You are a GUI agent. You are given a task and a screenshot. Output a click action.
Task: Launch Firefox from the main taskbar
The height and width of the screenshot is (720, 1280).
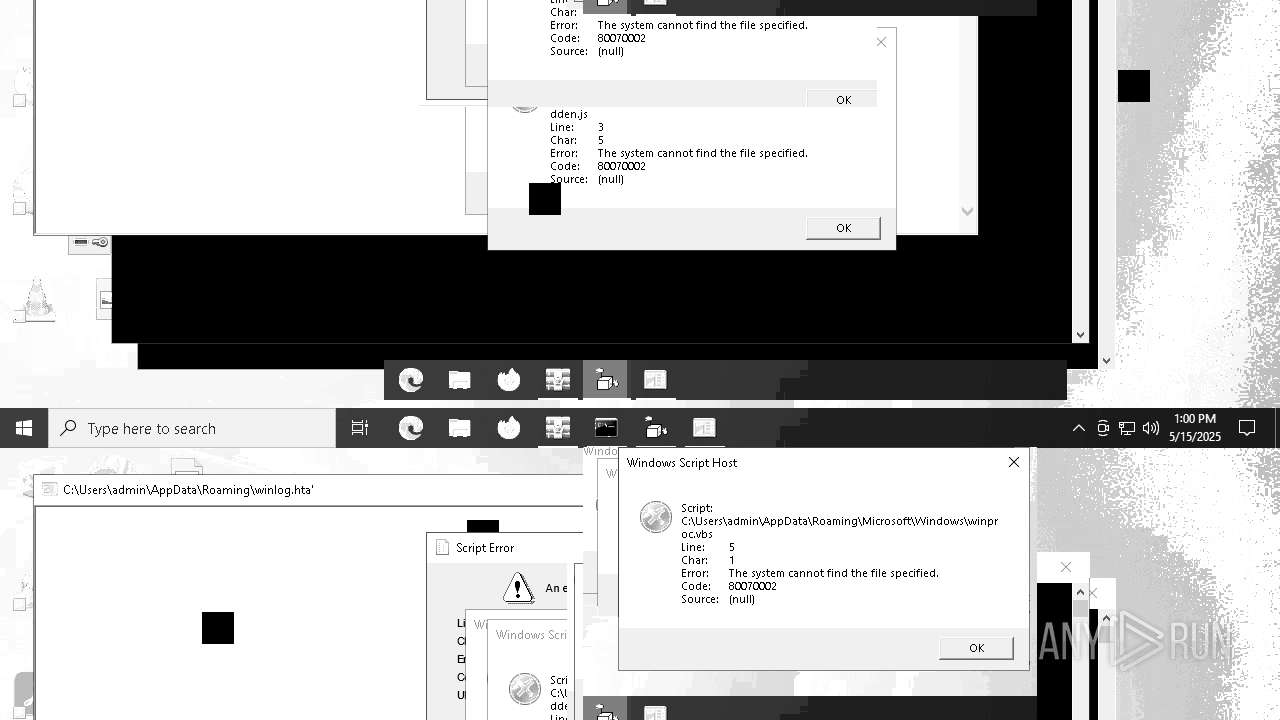coord(509,428)
